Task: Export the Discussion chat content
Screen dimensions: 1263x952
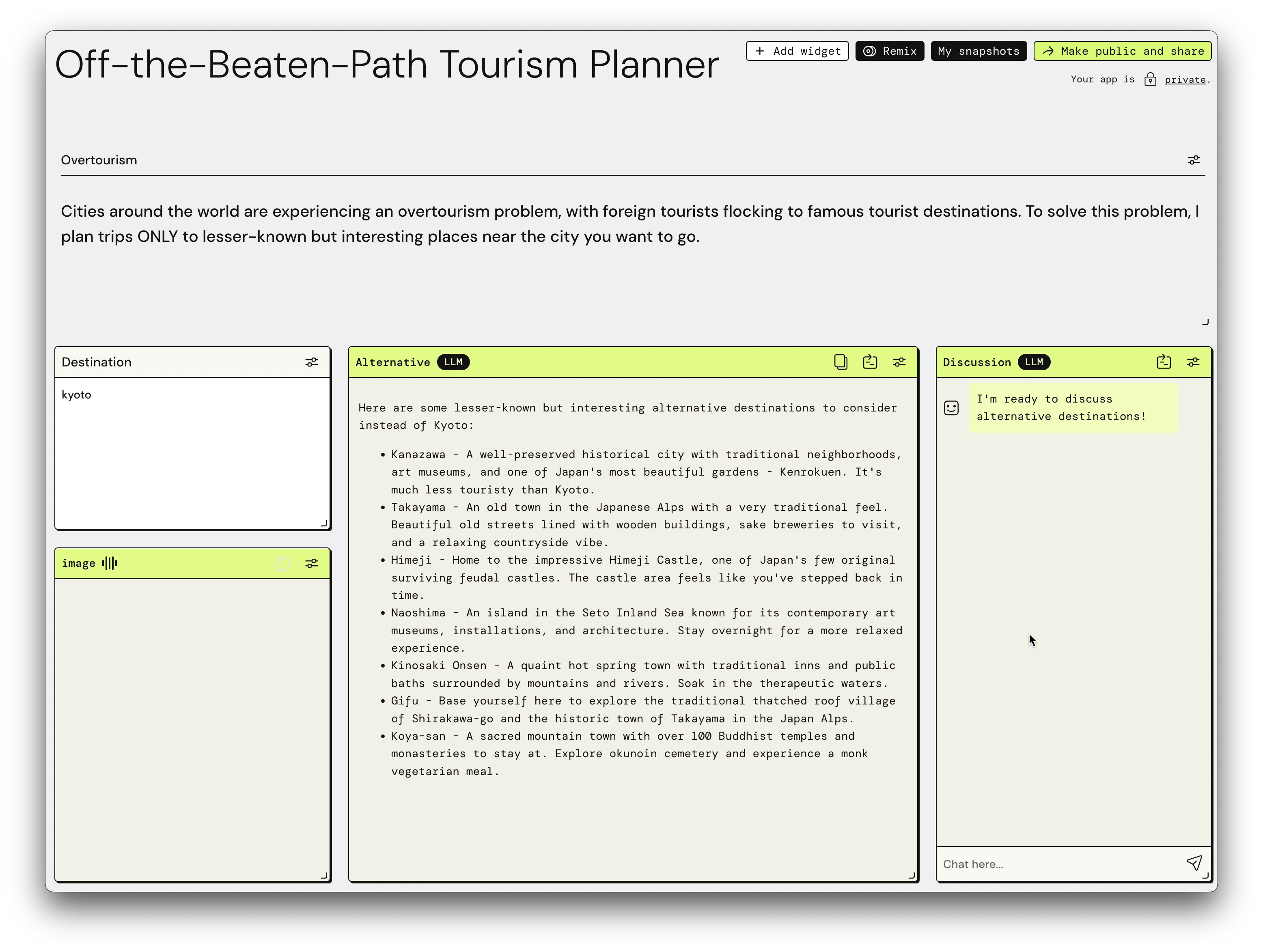Action: [x=1164, y=362]
